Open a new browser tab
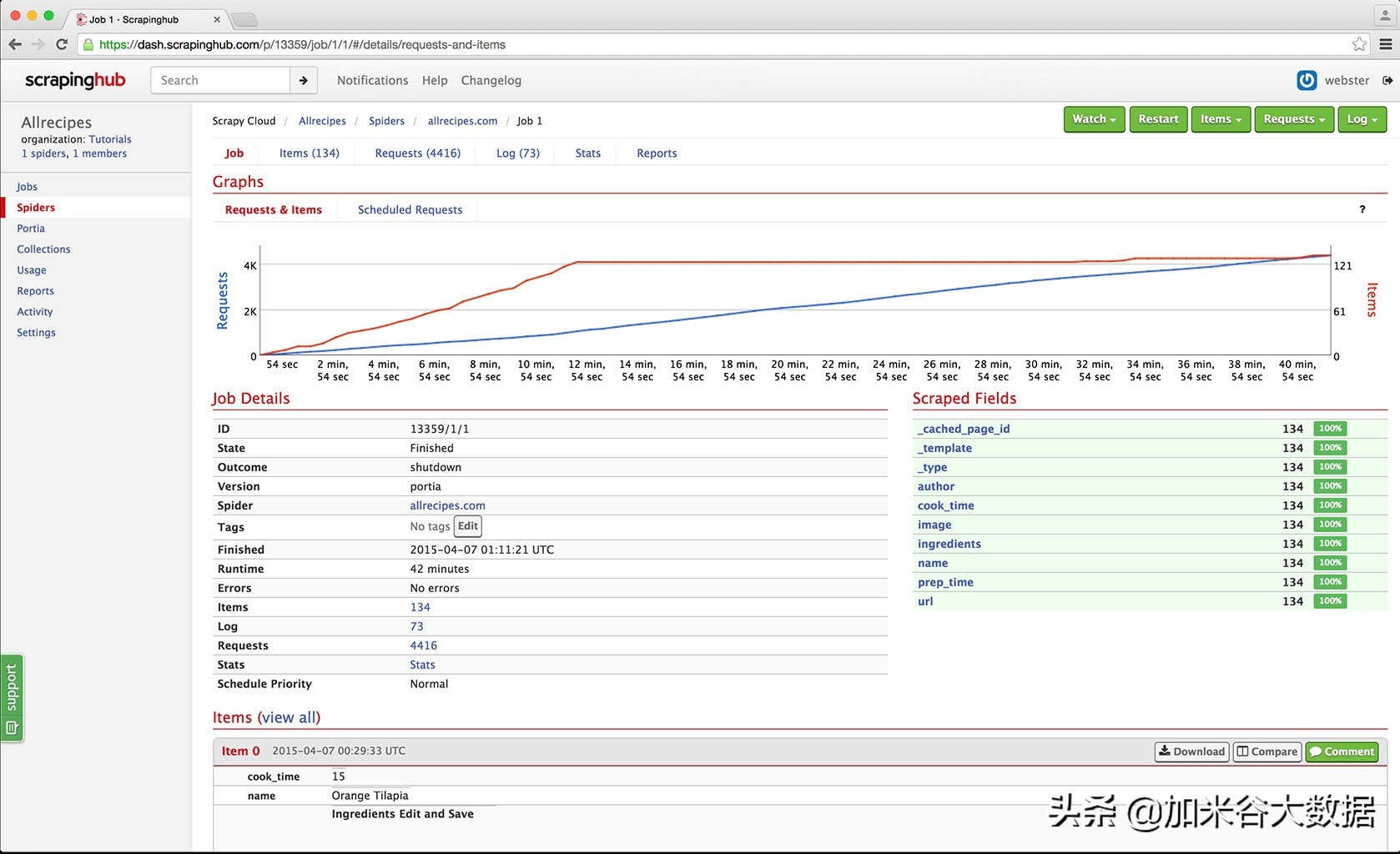 pyautogui.click(x=244, y=19)
